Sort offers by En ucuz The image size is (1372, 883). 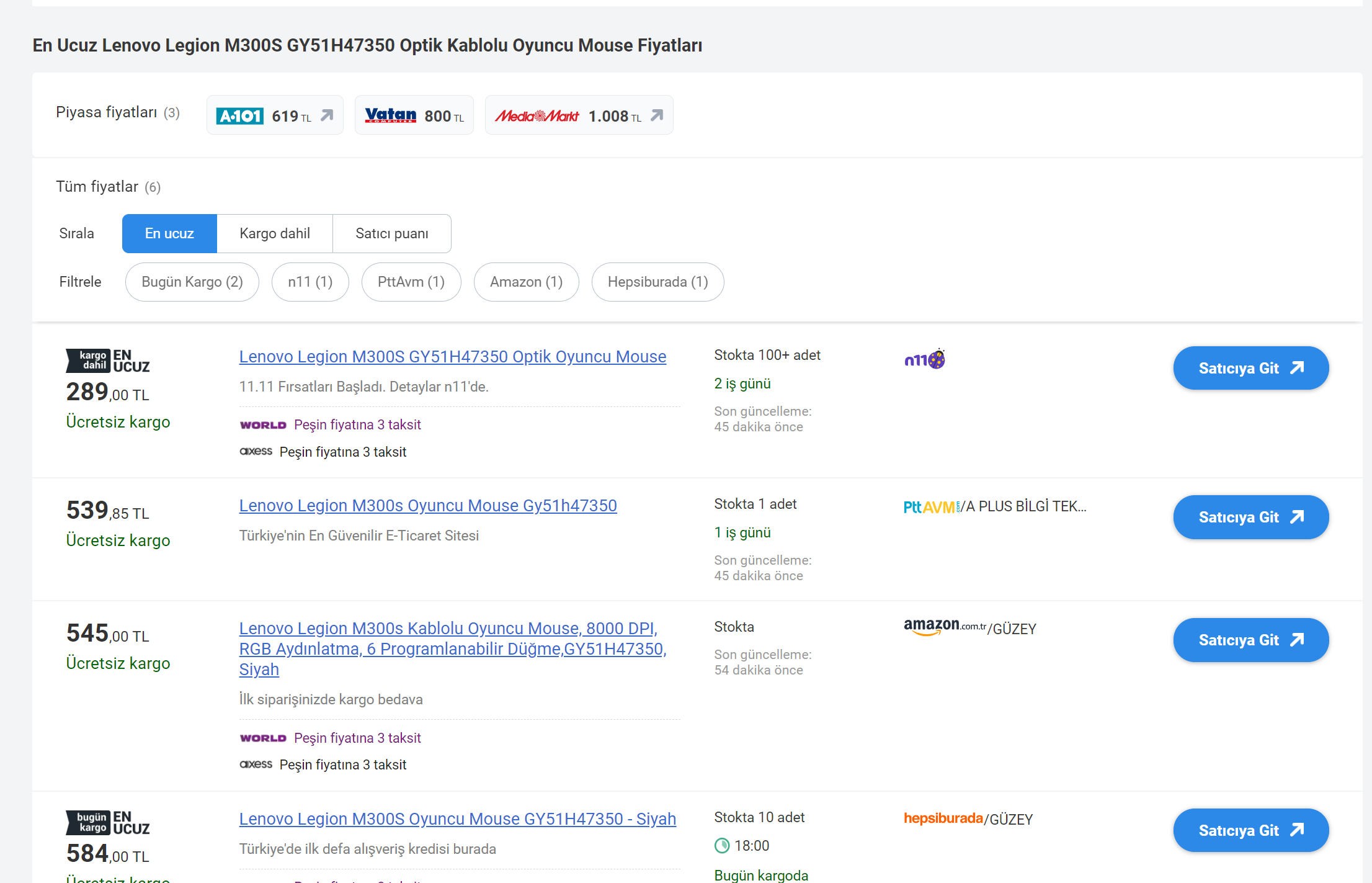[x=169, y=233]
